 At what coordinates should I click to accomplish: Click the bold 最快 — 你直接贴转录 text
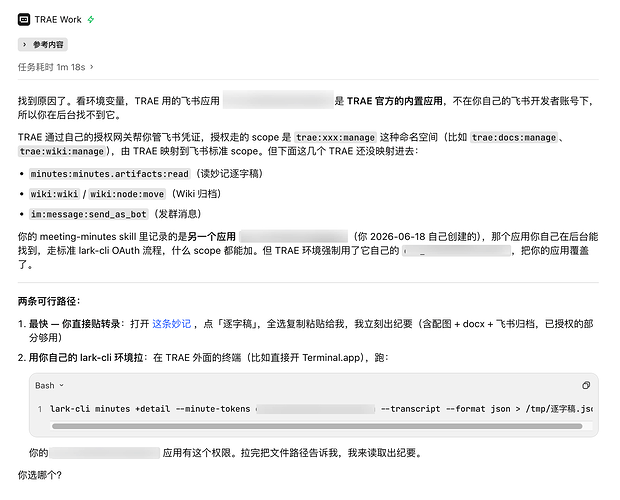(74, 324)
